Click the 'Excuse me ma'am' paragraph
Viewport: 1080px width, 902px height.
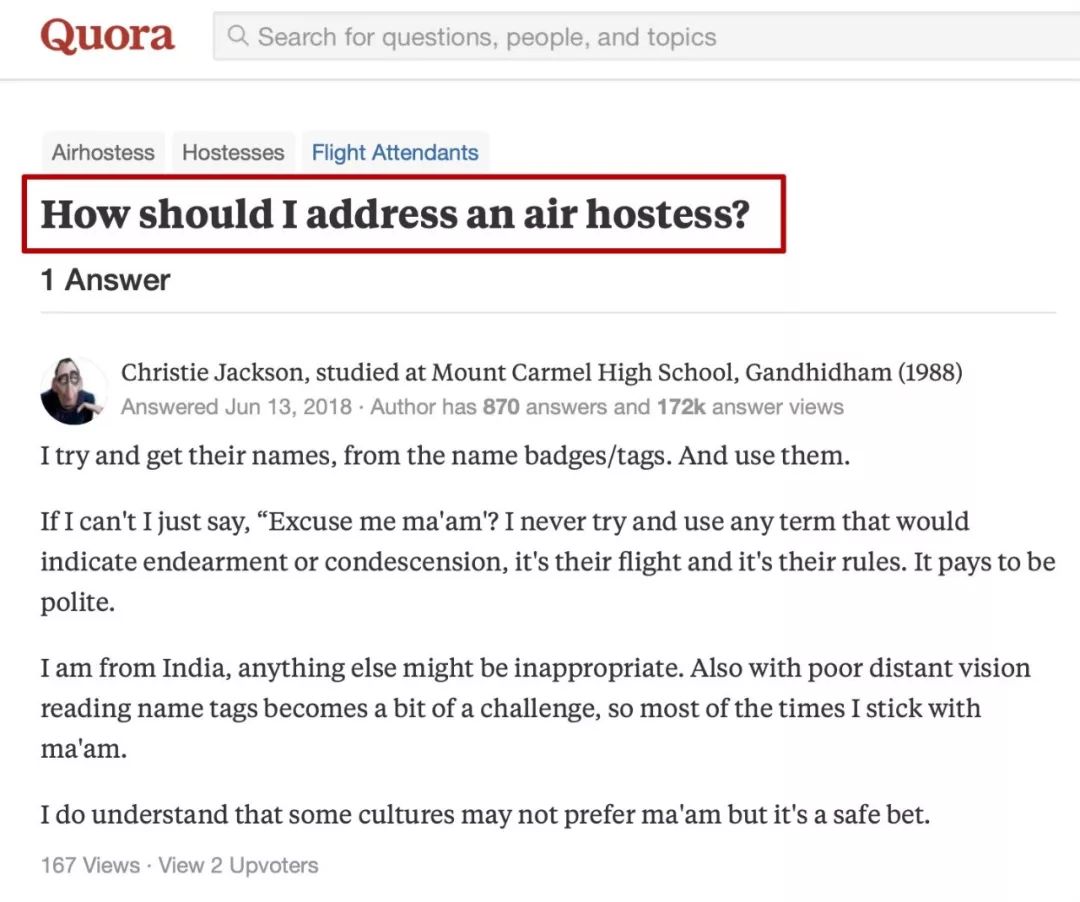548,561
